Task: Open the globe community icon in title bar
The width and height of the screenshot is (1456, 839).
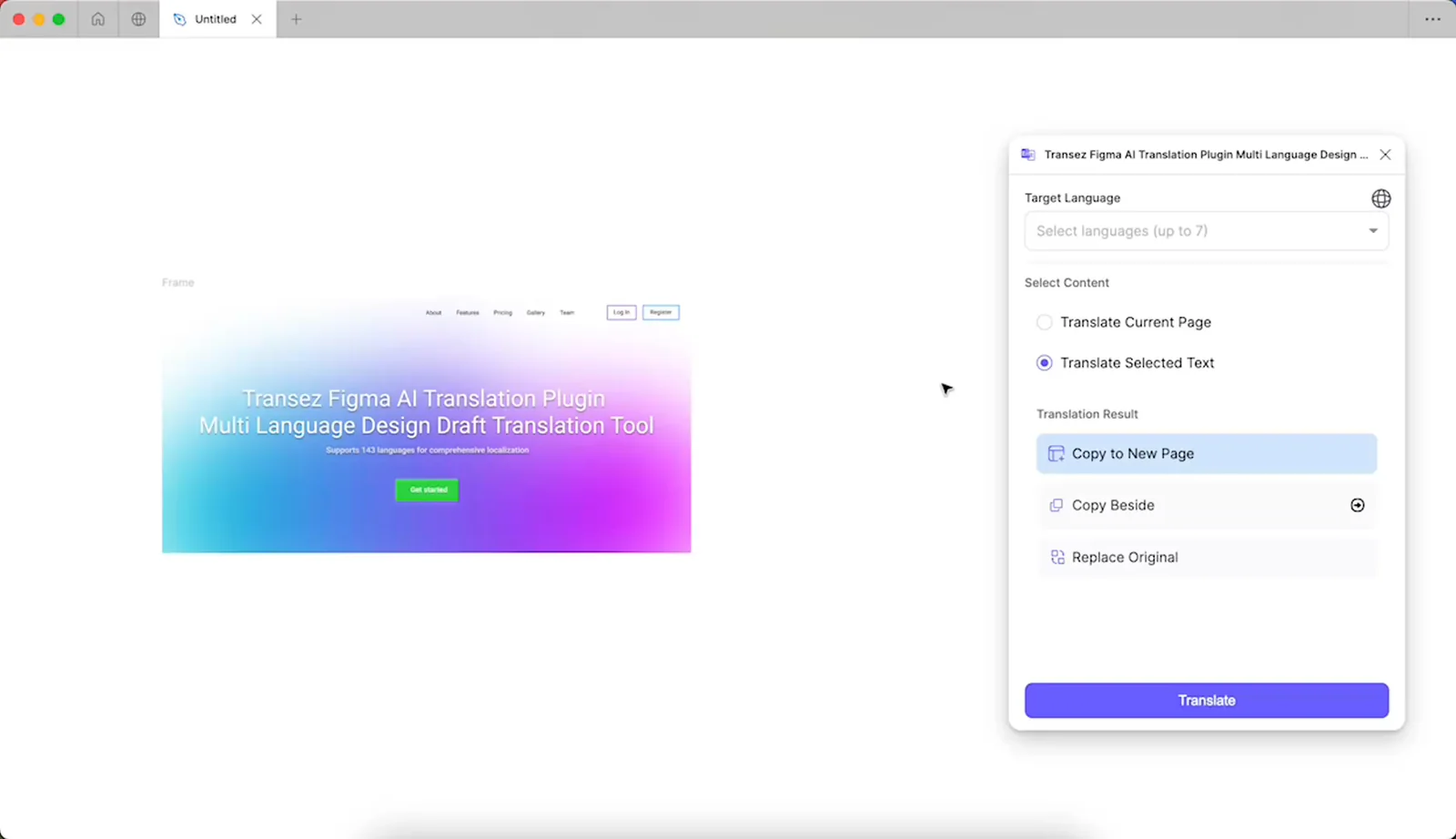Action: pyautogui.click(x=138, y=19)
